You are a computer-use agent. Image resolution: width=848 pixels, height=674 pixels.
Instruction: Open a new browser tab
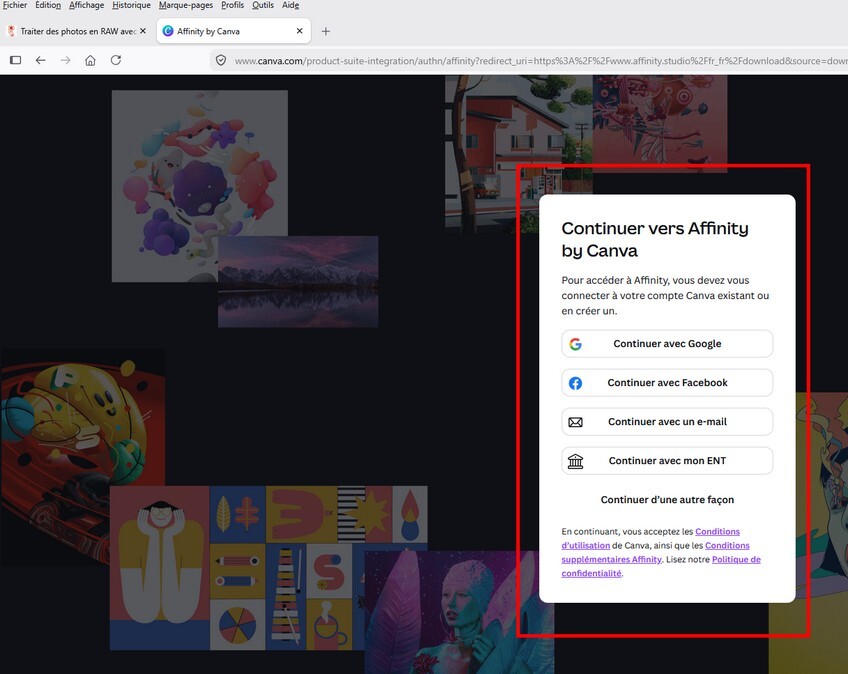coord(326,31)
